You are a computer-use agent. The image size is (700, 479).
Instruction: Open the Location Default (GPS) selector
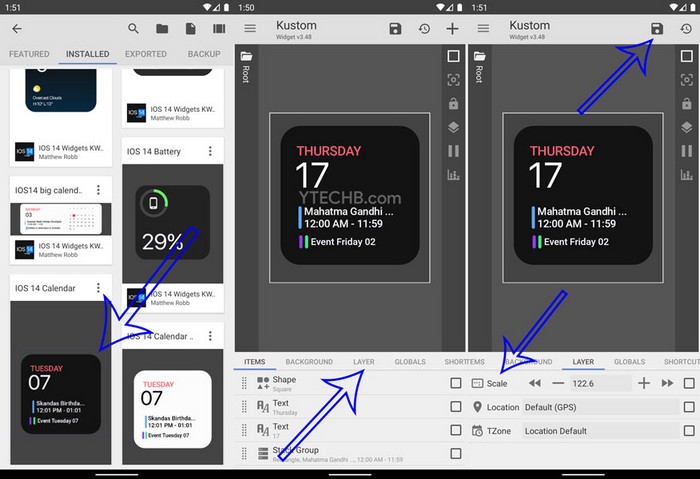(599, 407)
